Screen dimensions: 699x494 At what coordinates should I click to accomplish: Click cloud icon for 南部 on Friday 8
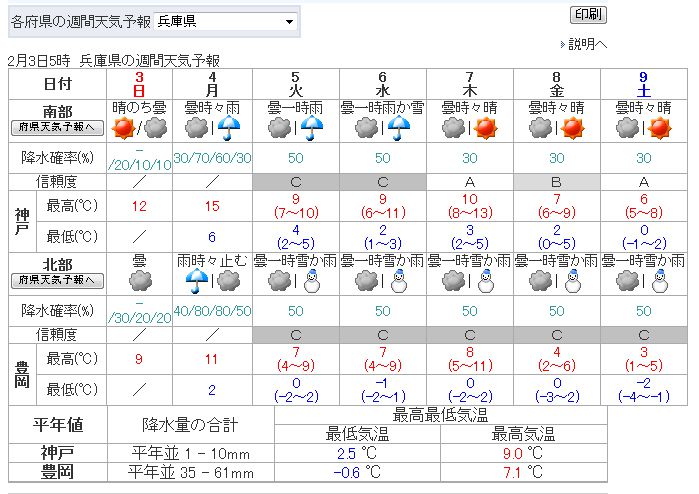tap(540, 128)
